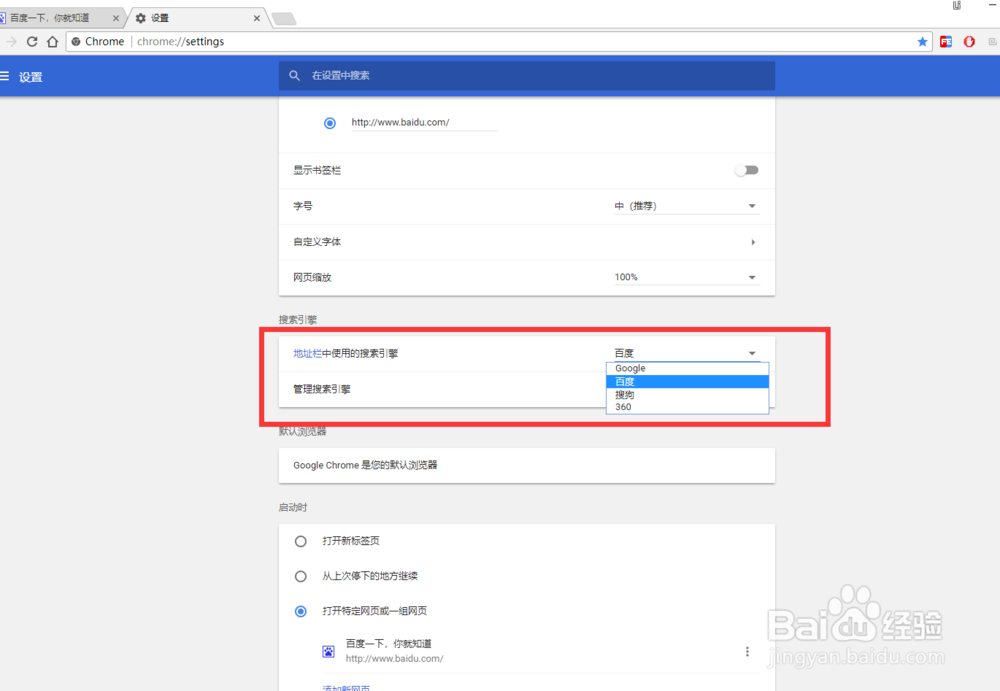
Task: Choose 搜狗 from search engine list
Action: [x=687, y=394]
